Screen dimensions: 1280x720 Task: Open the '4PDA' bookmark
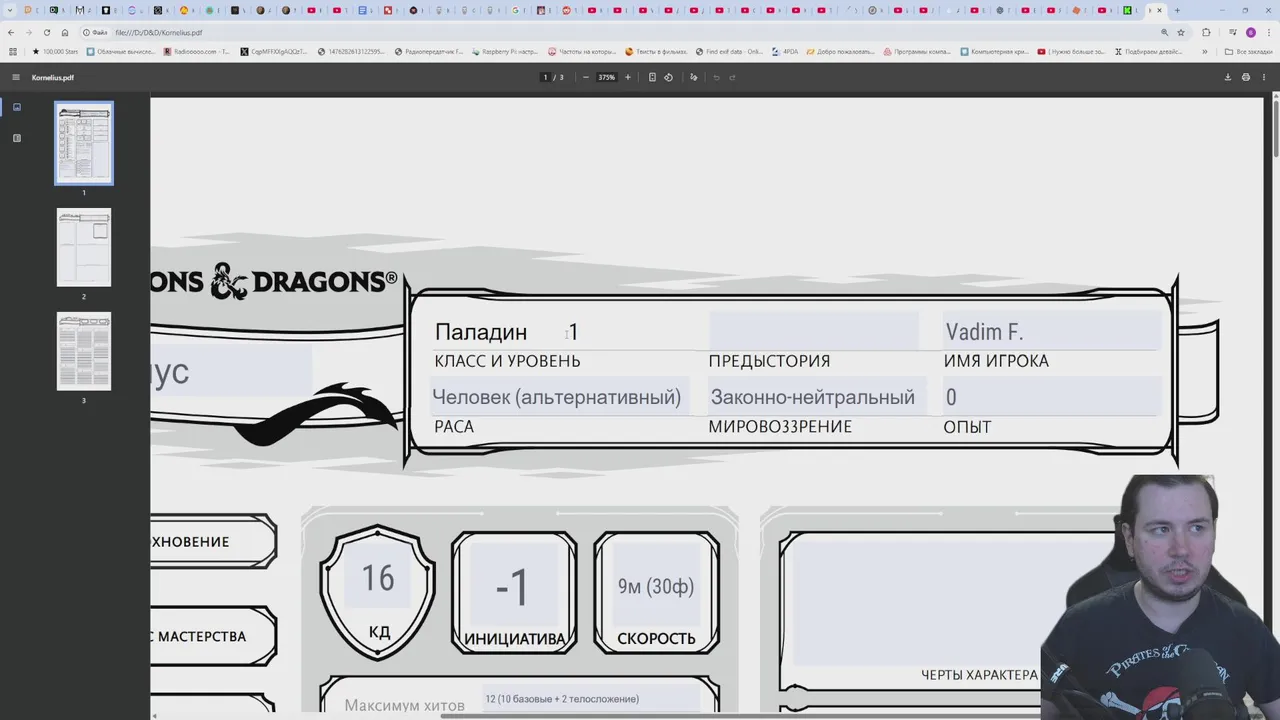785,51
